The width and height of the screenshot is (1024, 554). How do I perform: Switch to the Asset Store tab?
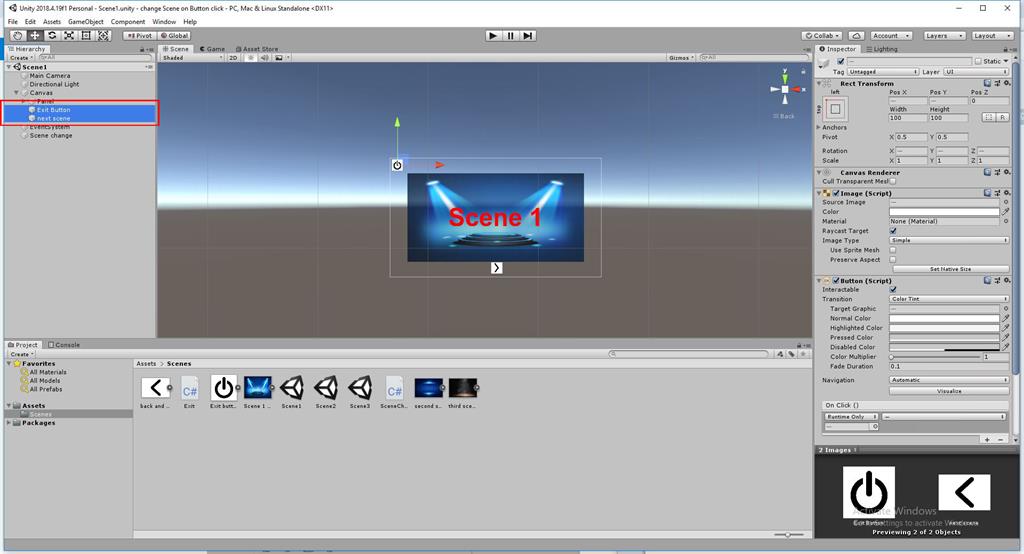coord(257,49)
